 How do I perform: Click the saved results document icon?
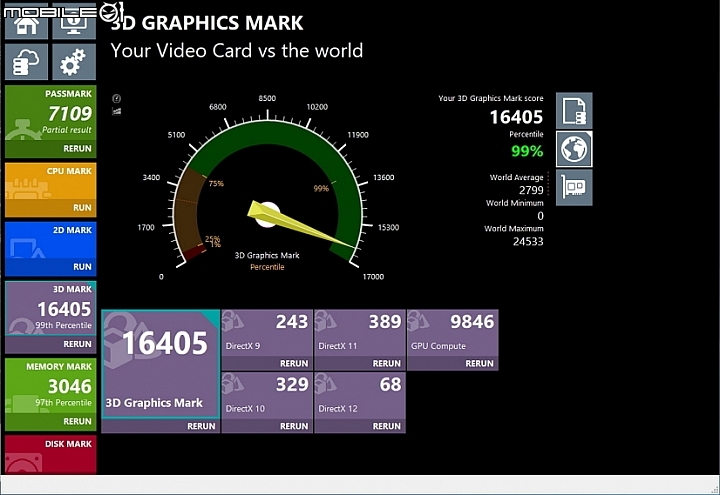pyautogui.click(x=574, y=111)
